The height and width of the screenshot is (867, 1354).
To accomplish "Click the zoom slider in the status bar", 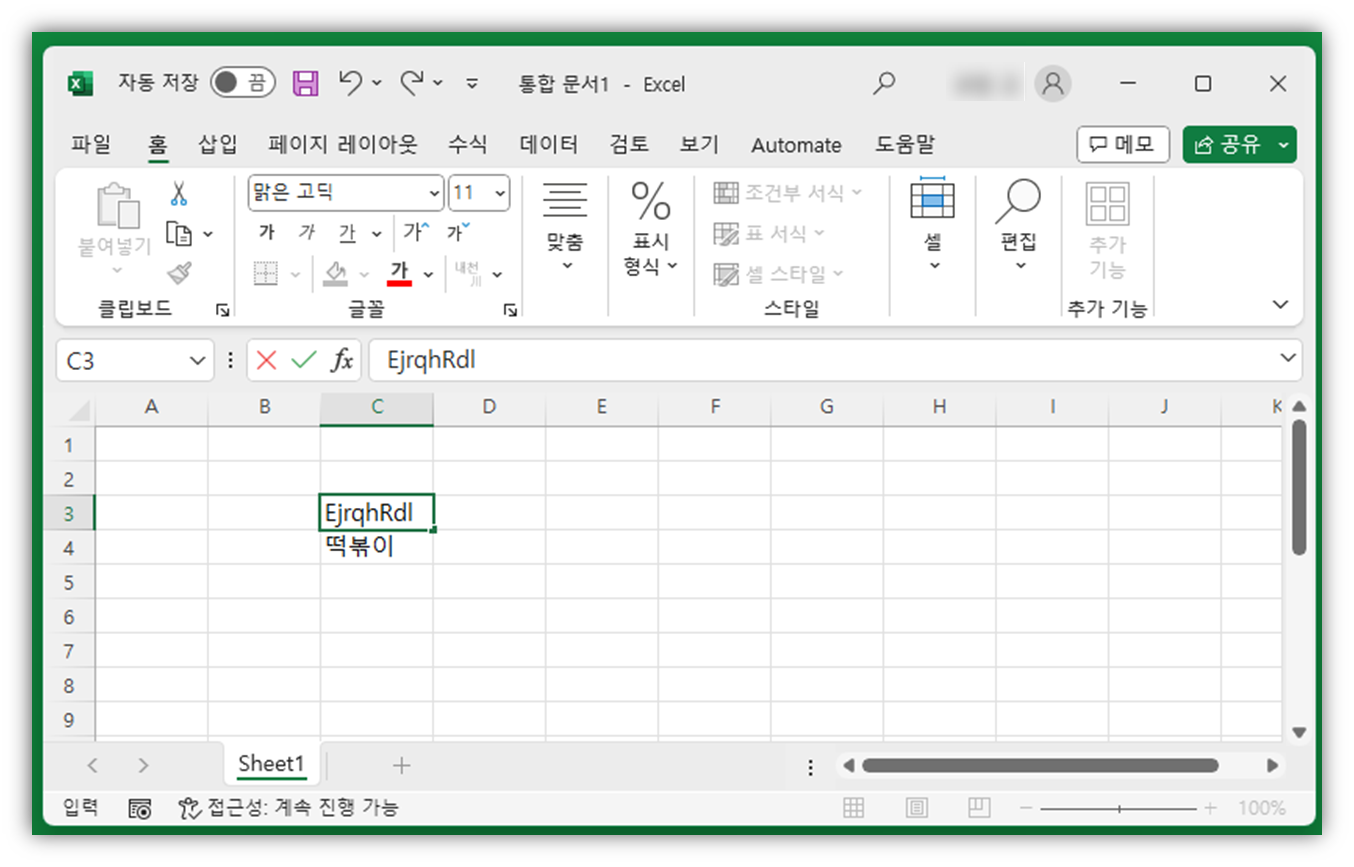I will (x=1117, y=807).
